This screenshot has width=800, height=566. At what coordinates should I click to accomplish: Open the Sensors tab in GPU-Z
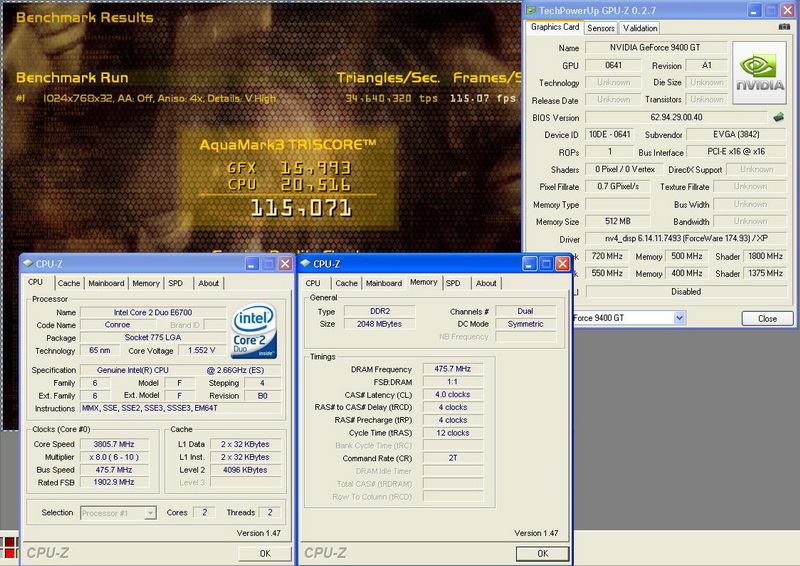(x=601, y=28)
